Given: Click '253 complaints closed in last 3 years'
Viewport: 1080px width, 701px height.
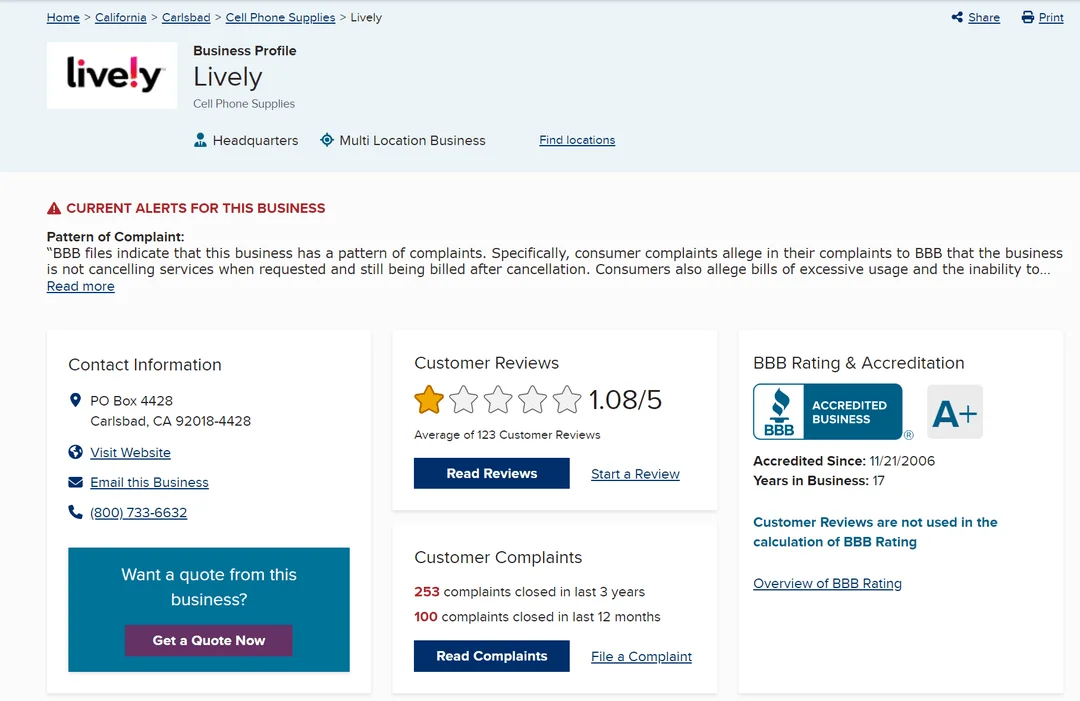Looking at the screenshot, I should (529, 592).
